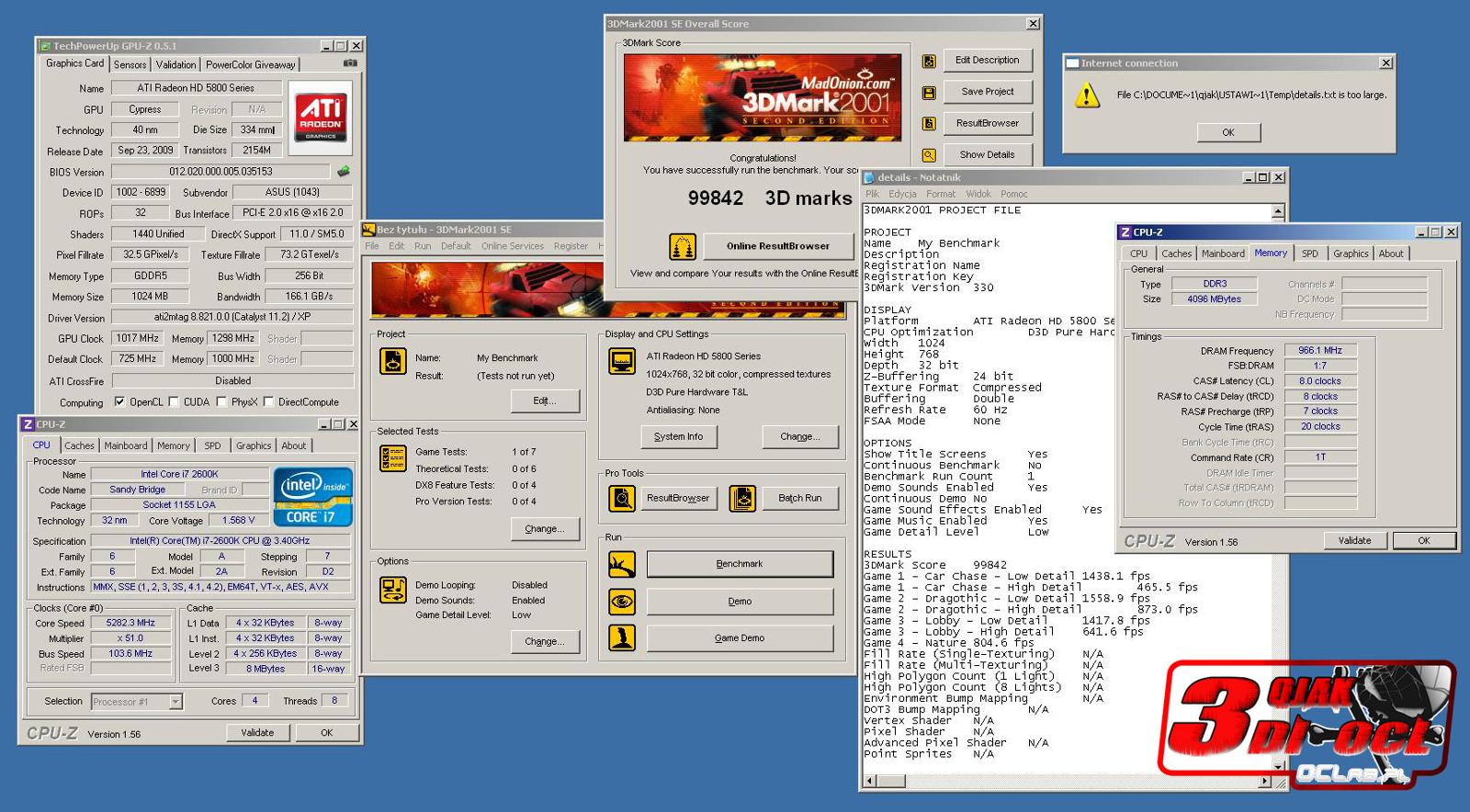
Task: Click the Save Project floppy icon
Action: 929,93
